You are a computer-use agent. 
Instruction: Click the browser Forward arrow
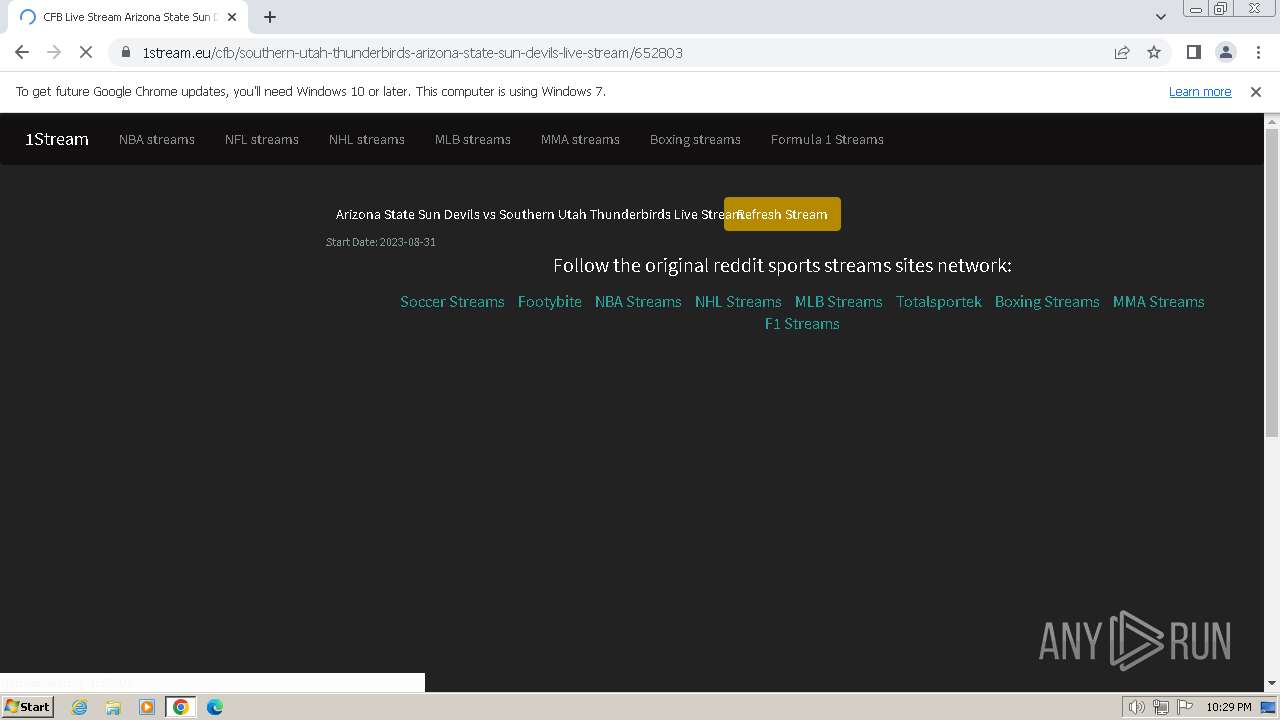(54, 52)
